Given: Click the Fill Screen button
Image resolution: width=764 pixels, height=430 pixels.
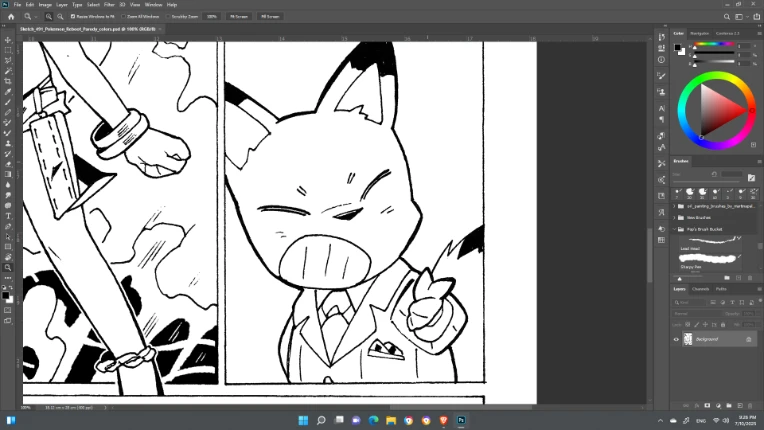Looking at the screenshot, I should [x=270, y=17].
